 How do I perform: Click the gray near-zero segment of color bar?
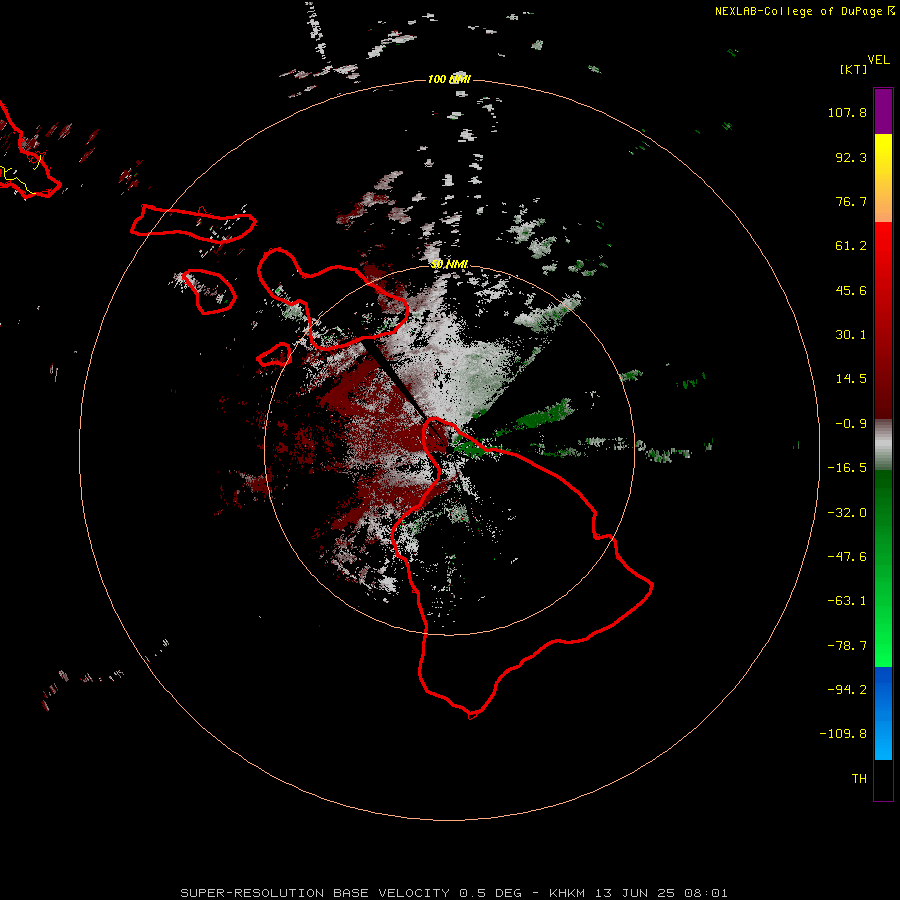883,445
